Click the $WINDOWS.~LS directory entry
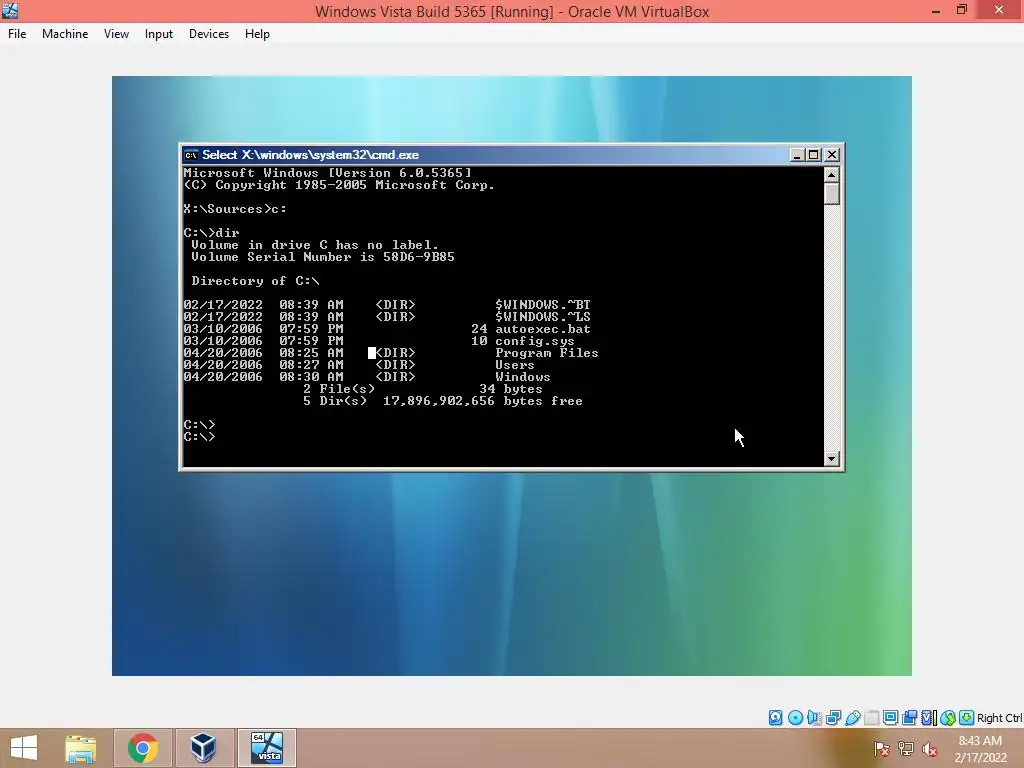 point(543,317)
